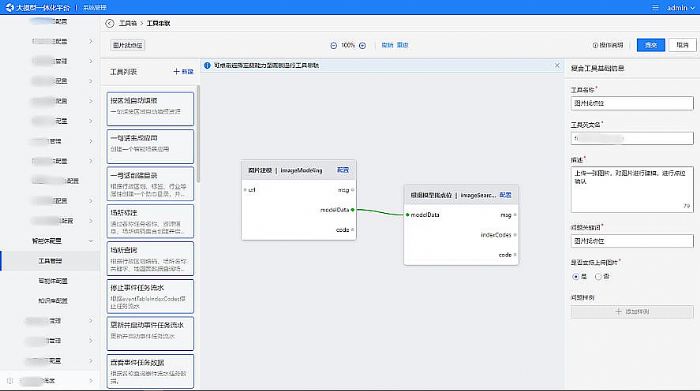
Task: Click the platform logo in the header
Action: pos(9,8)
